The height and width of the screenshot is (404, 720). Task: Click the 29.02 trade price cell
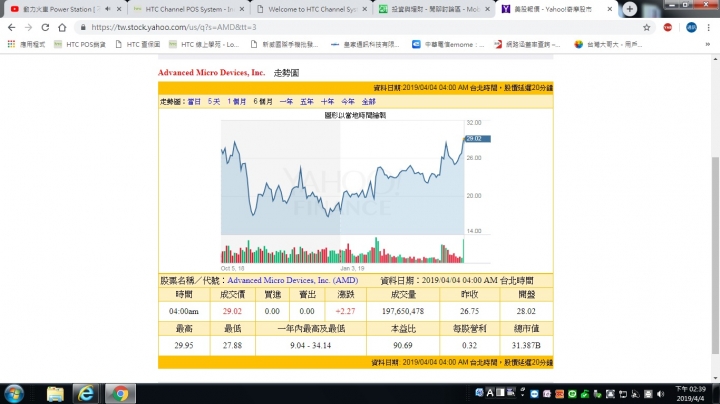click(232, 311)
